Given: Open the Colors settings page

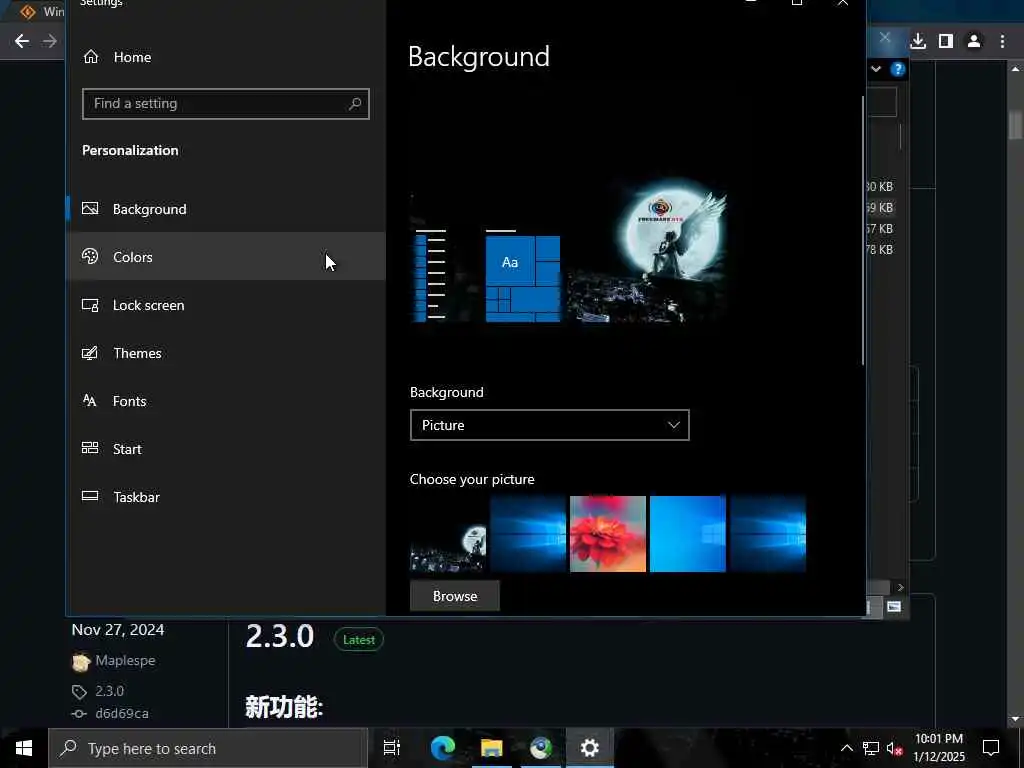Looking at the screenshot, I should click(x=226, y=257).
